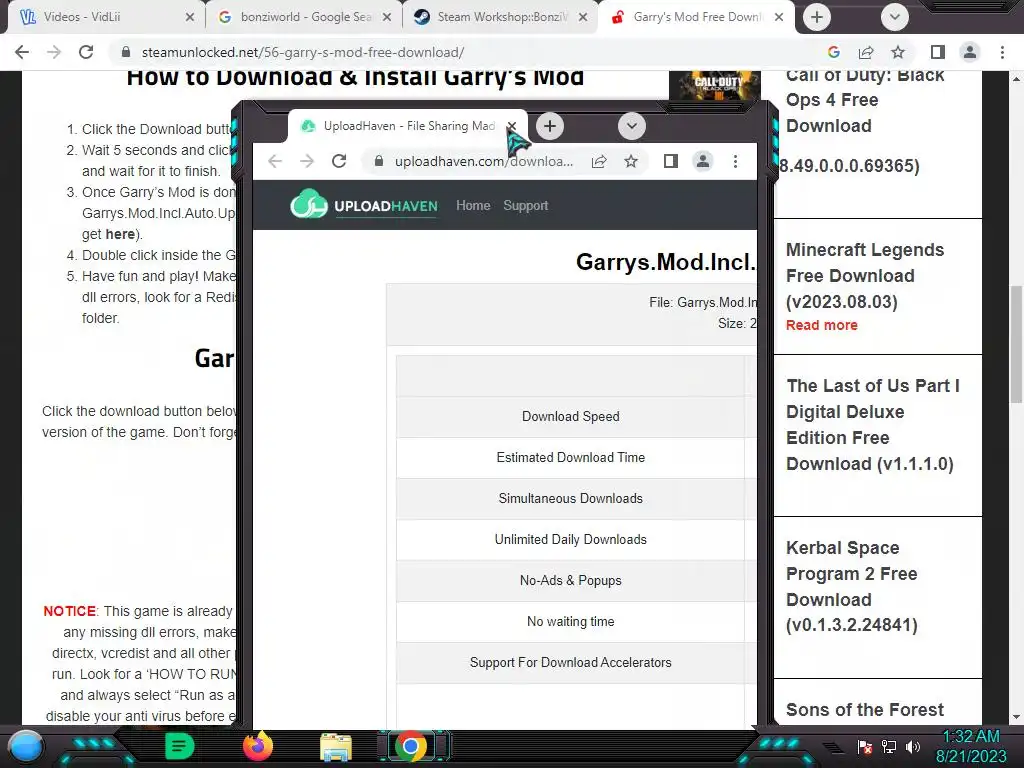Open Minecraft Legends Free Download link
This screenshot has width=1024, height=768.
point(865,276)
